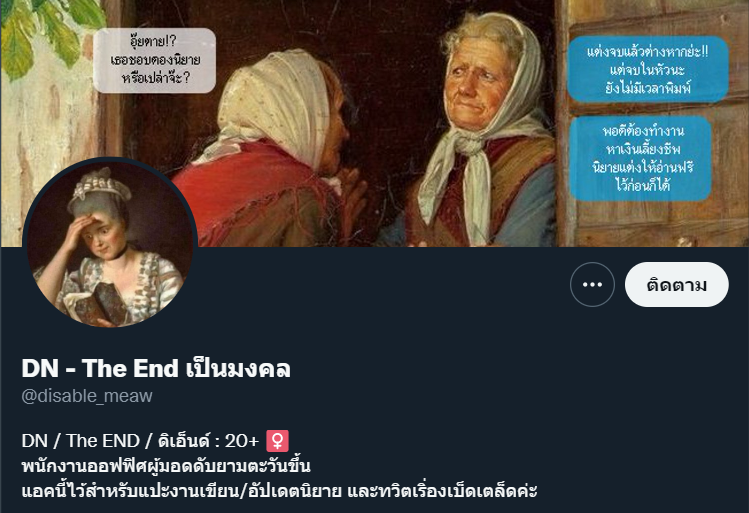Click the bio line starting with แอคนี้ไว้สำหรับ

click(279, 491)
